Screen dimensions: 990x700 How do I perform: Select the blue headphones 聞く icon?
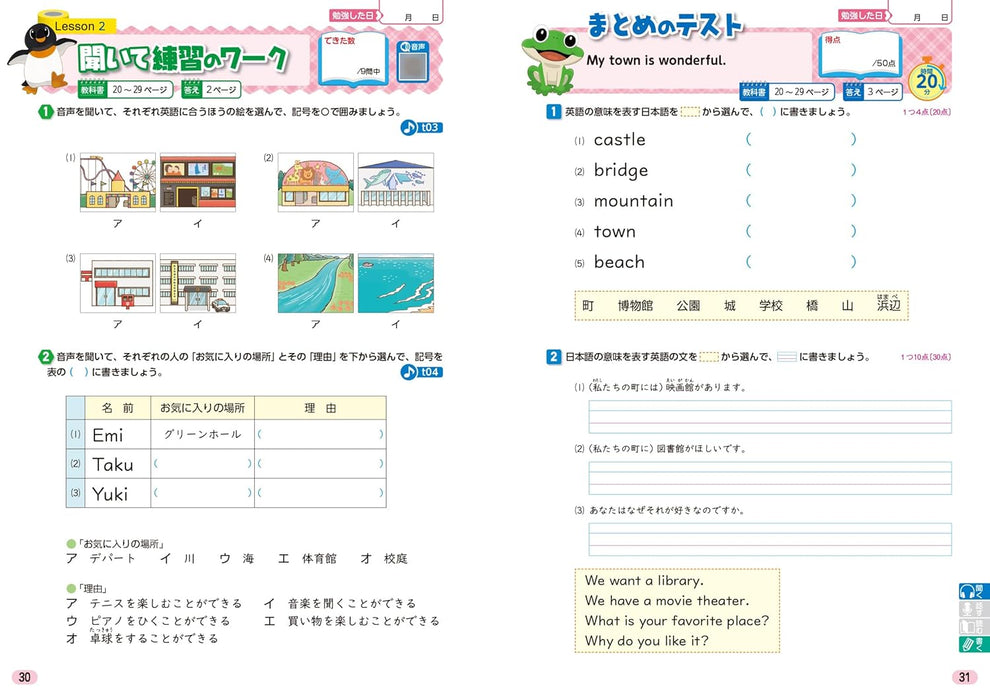pyautogui.click(x=968, y=591)
